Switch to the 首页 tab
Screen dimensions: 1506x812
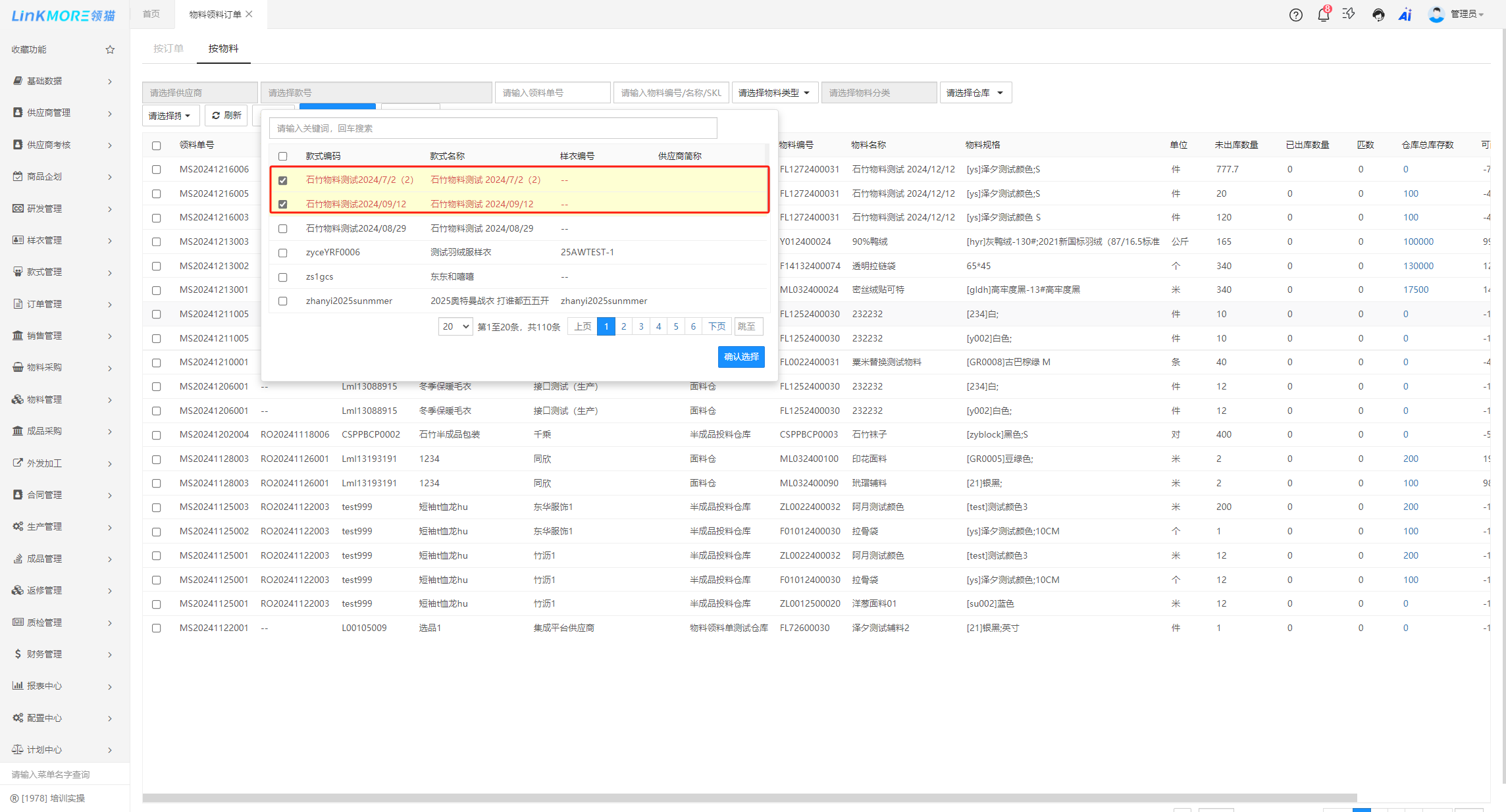coord(151,14)
